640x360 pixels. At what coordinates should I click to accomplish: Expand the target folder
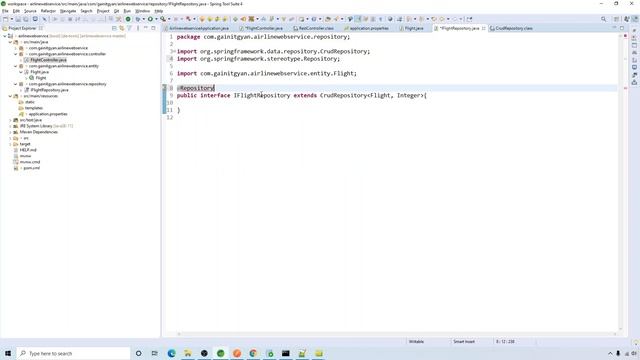coord(10,144)
